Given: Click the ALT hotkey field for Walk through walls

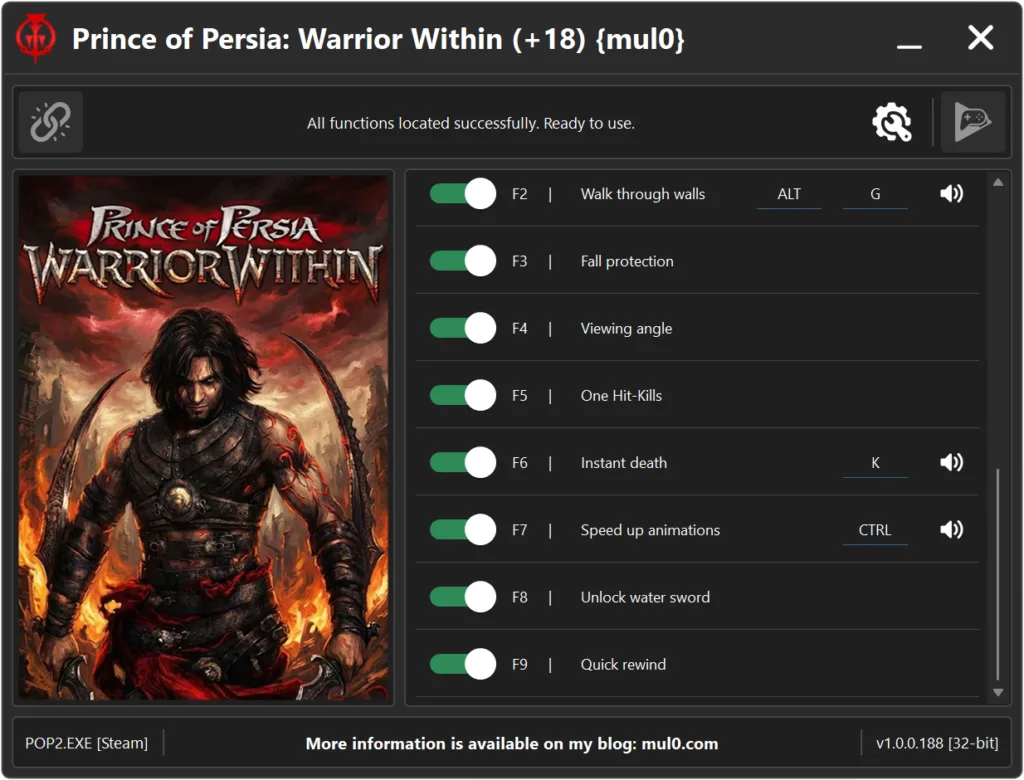Looking at the screenshot, I should coord(789,193).
